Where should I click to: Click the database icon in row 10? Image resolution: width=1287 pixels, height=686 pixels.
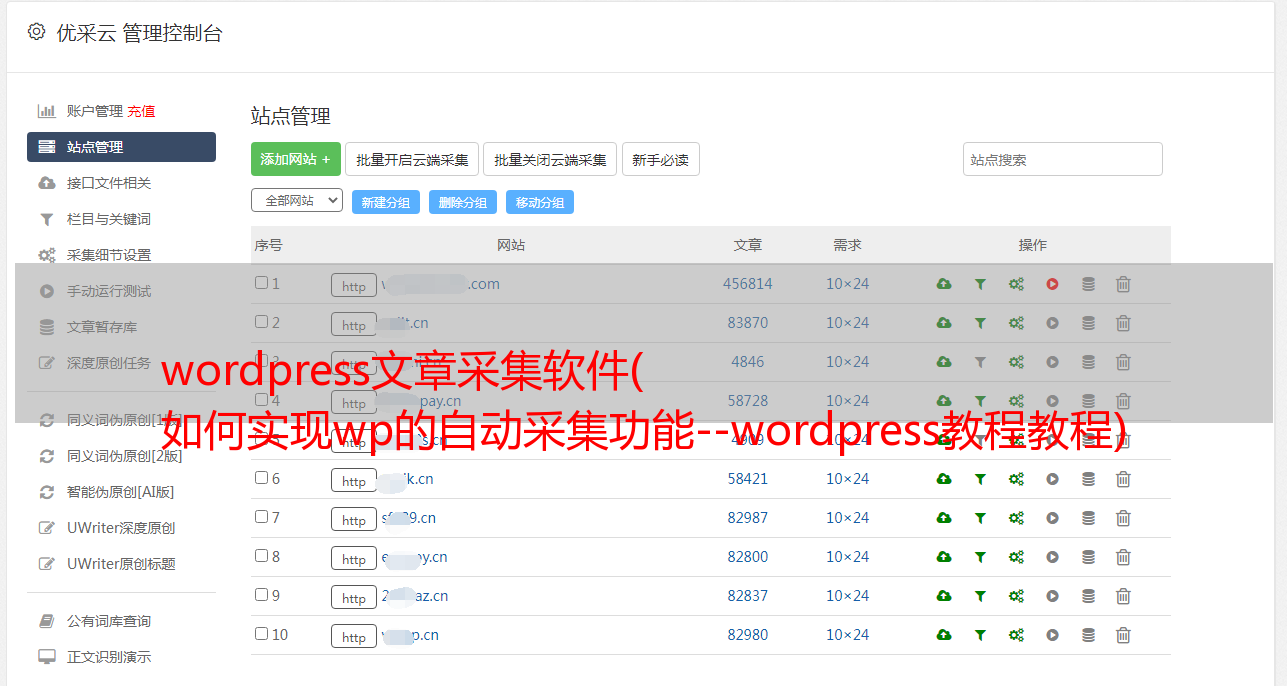tap(1088, 635)
